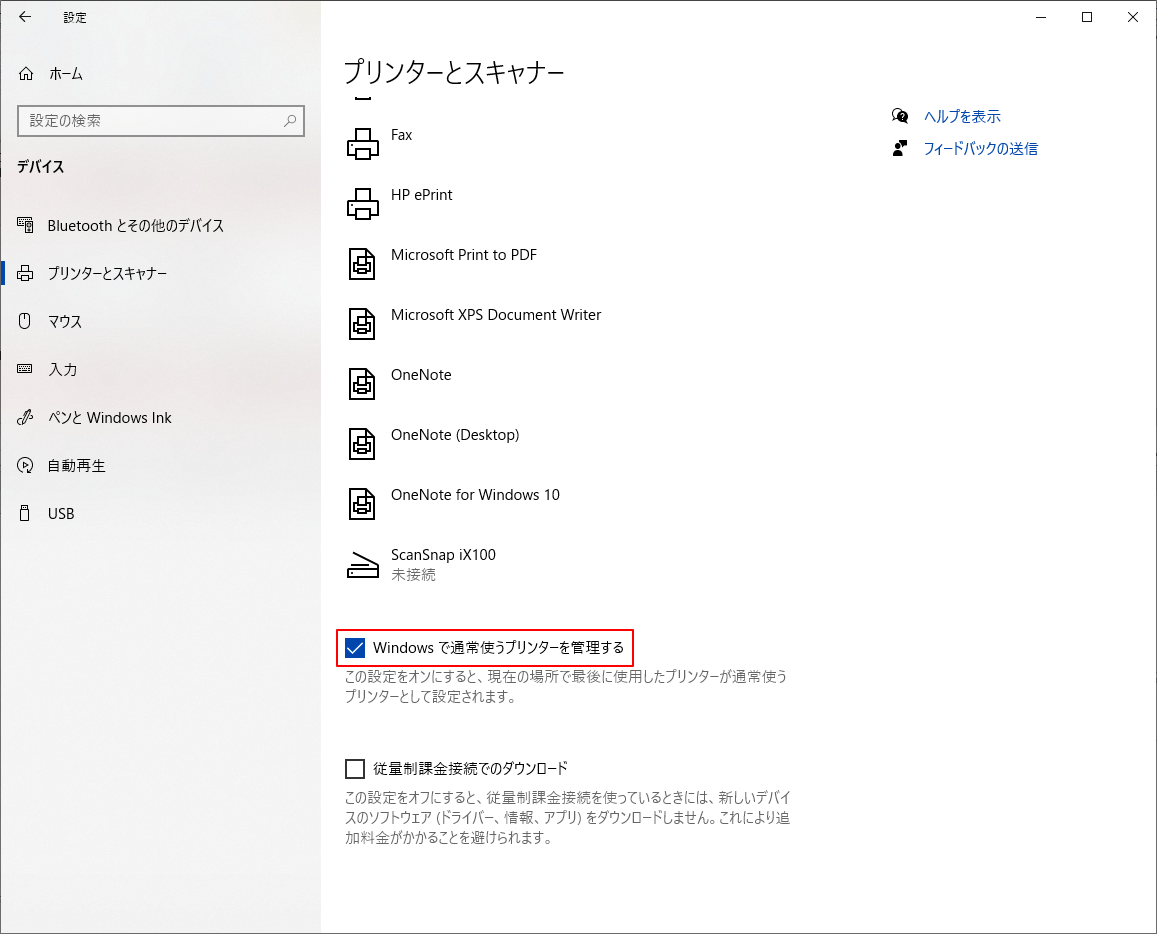
Task: Click the autoplay icon beside 自動再生
Action: [25, 466]
